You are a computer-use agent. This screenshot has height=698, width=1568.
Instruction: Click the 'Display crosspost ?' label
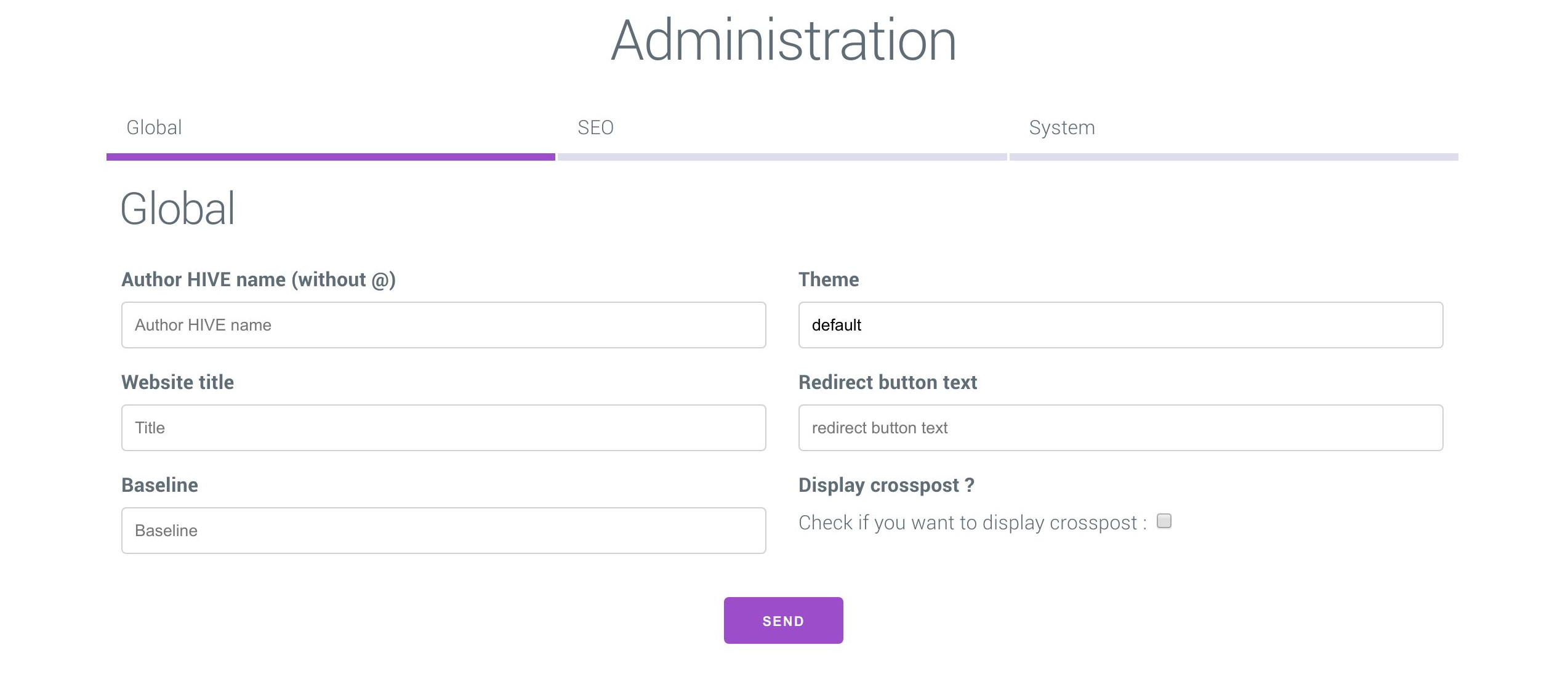tap(887, 485)
